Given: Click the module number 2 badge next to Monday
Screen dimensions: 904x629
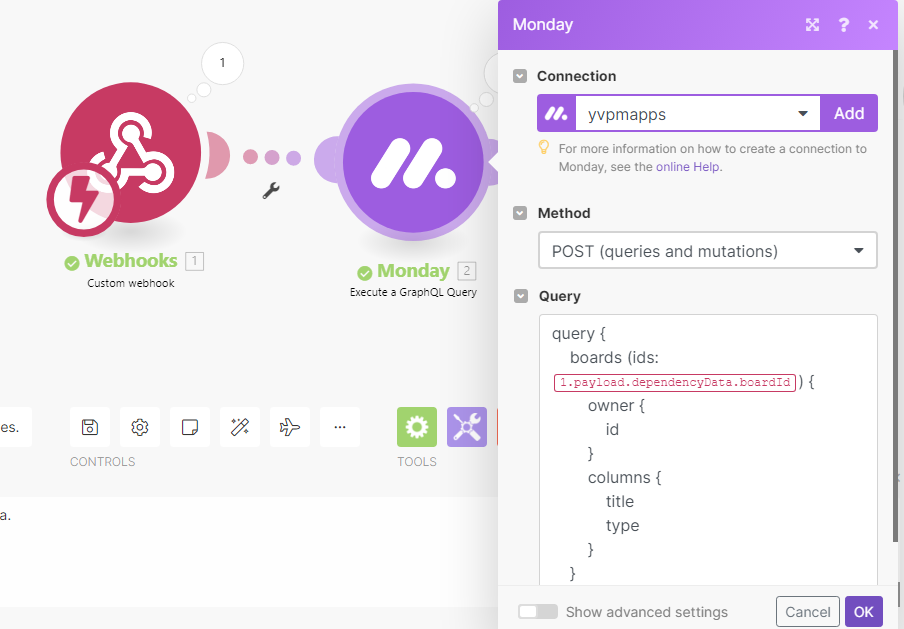Looking at the screenshot, I should click(x=467, y=270).
